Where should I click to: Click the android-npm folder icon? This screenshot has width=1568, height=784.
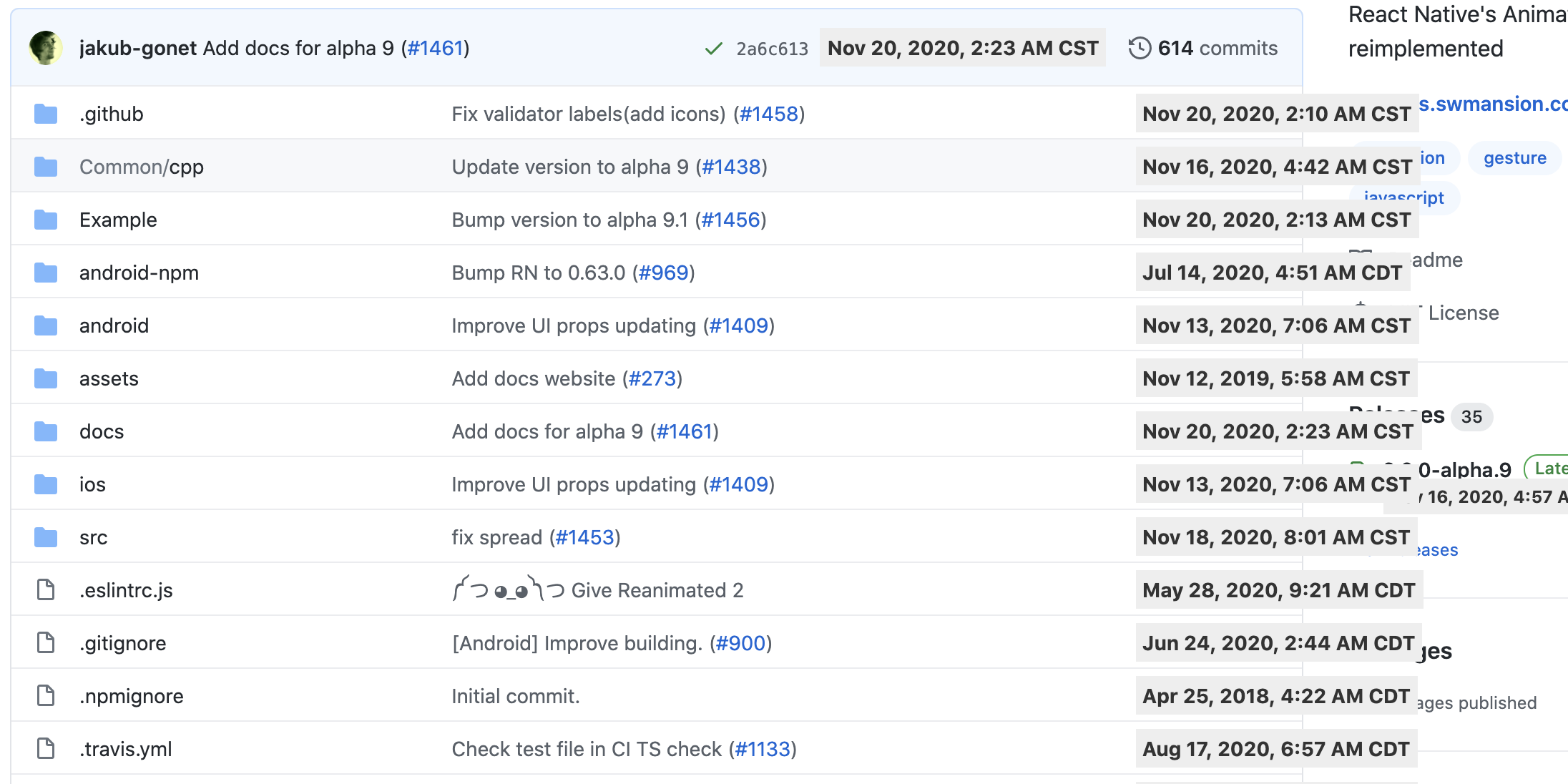[x=46, y=273]
